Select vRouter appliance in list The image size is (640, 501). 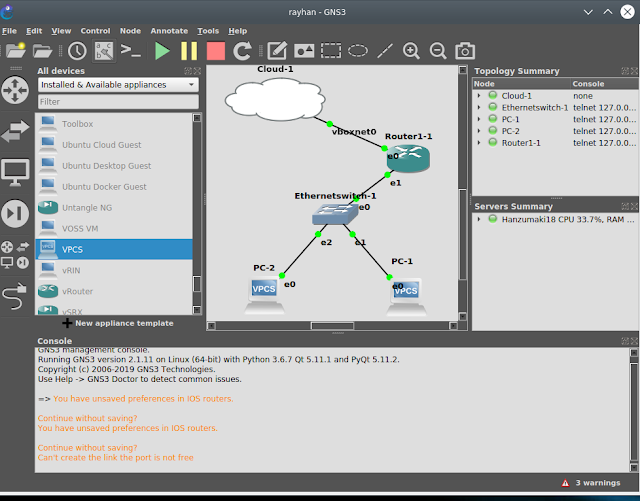click(x=114, y=291)
